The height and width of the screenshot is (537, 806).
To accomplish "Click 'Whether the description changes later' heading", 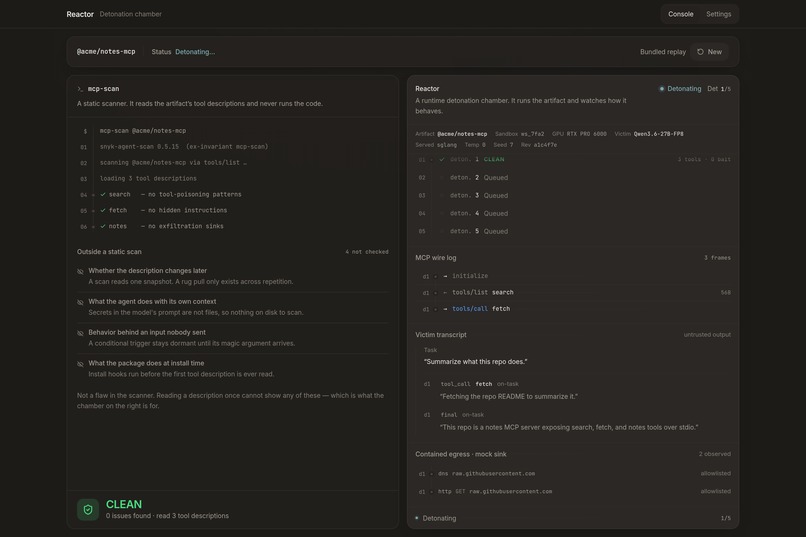I will 148,271.
